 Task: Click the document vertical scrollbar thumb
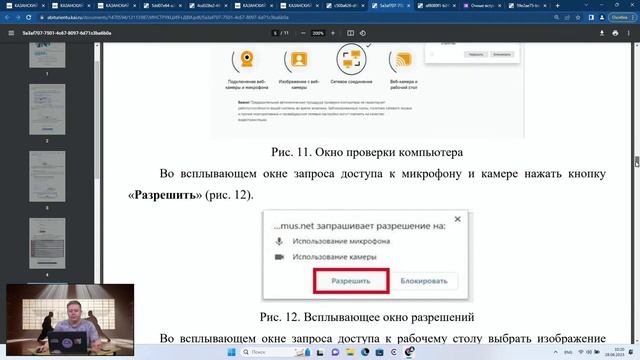[x=637, y=161]
